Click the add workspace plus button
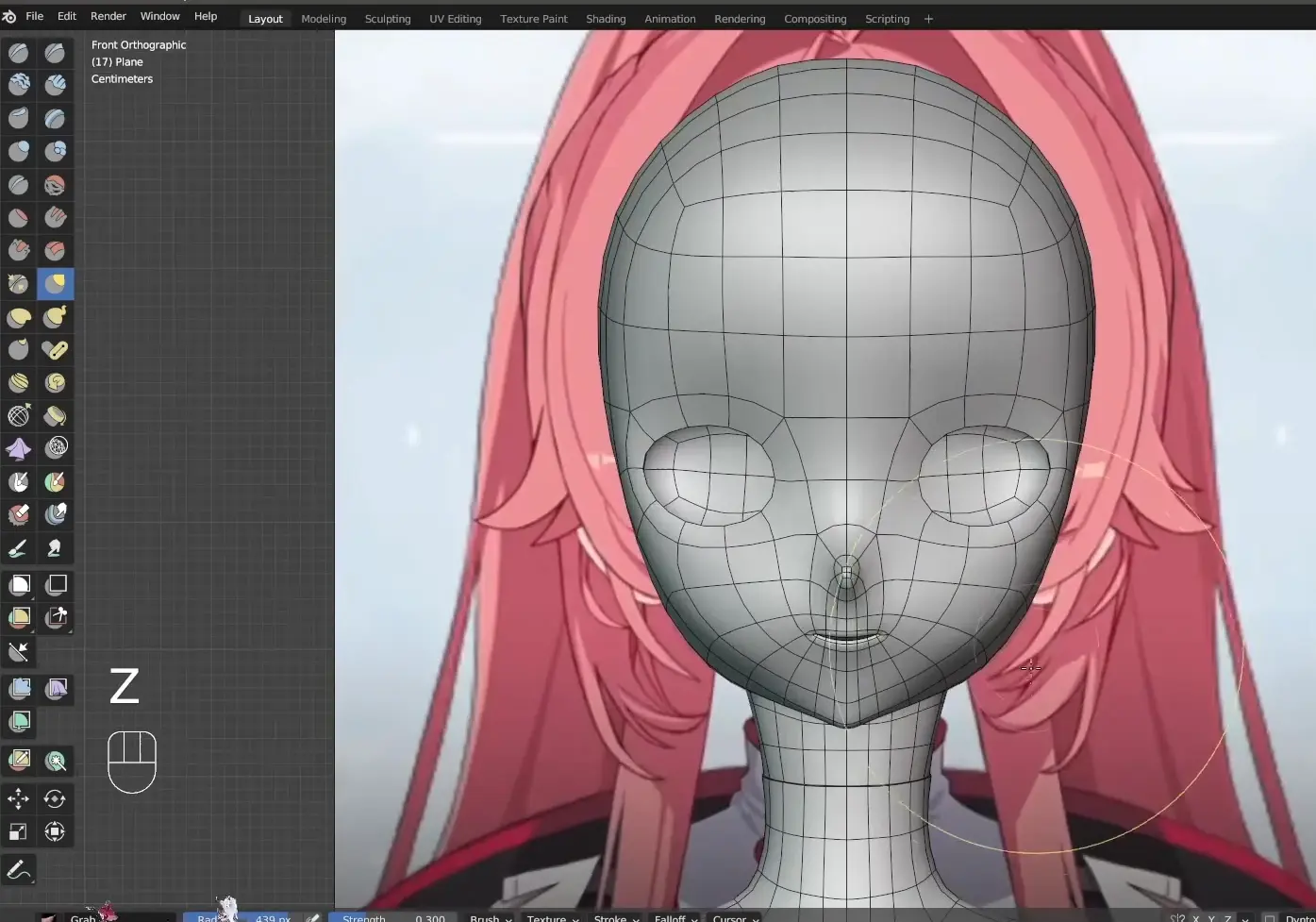The image size is (1316, 922). click(x=928, y=19)
